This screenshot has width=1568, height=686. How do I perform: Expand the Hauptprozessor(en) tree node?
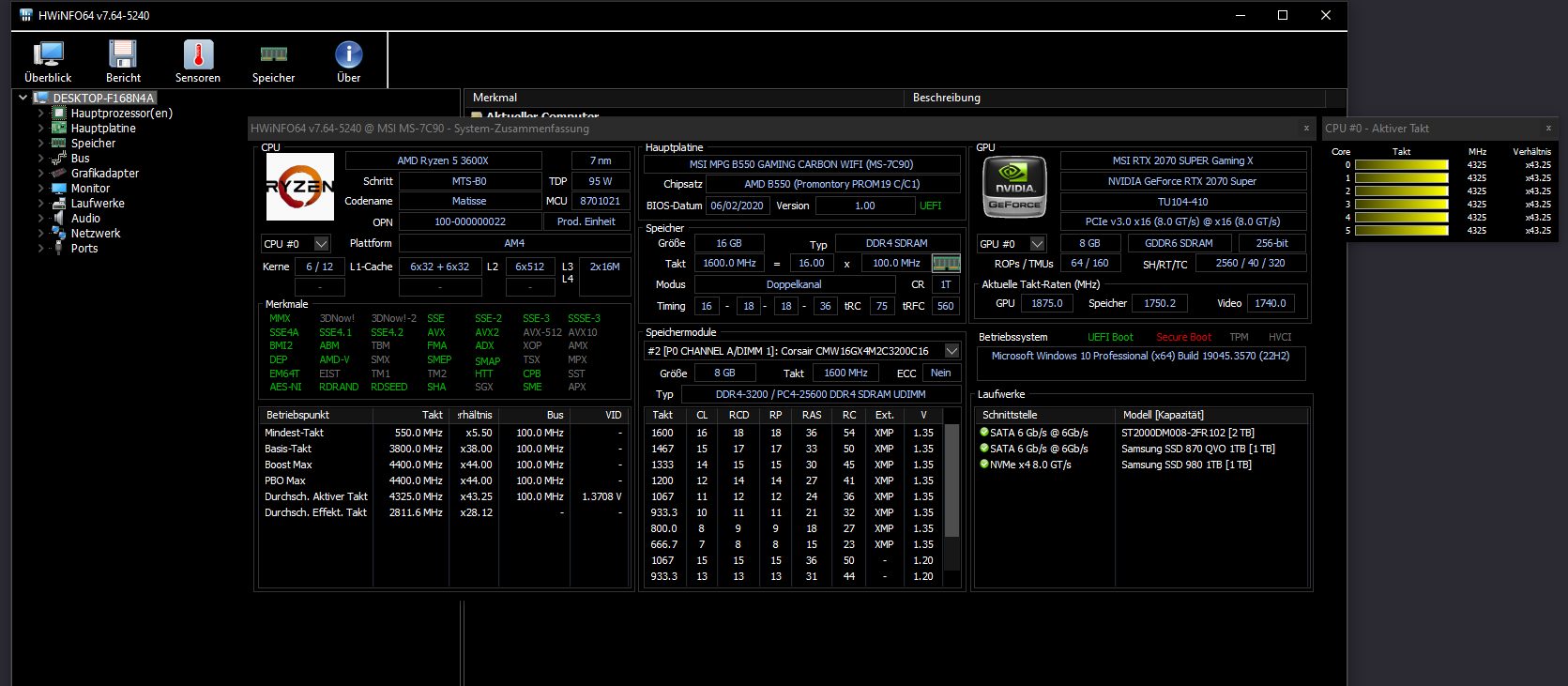coord(40,113)
